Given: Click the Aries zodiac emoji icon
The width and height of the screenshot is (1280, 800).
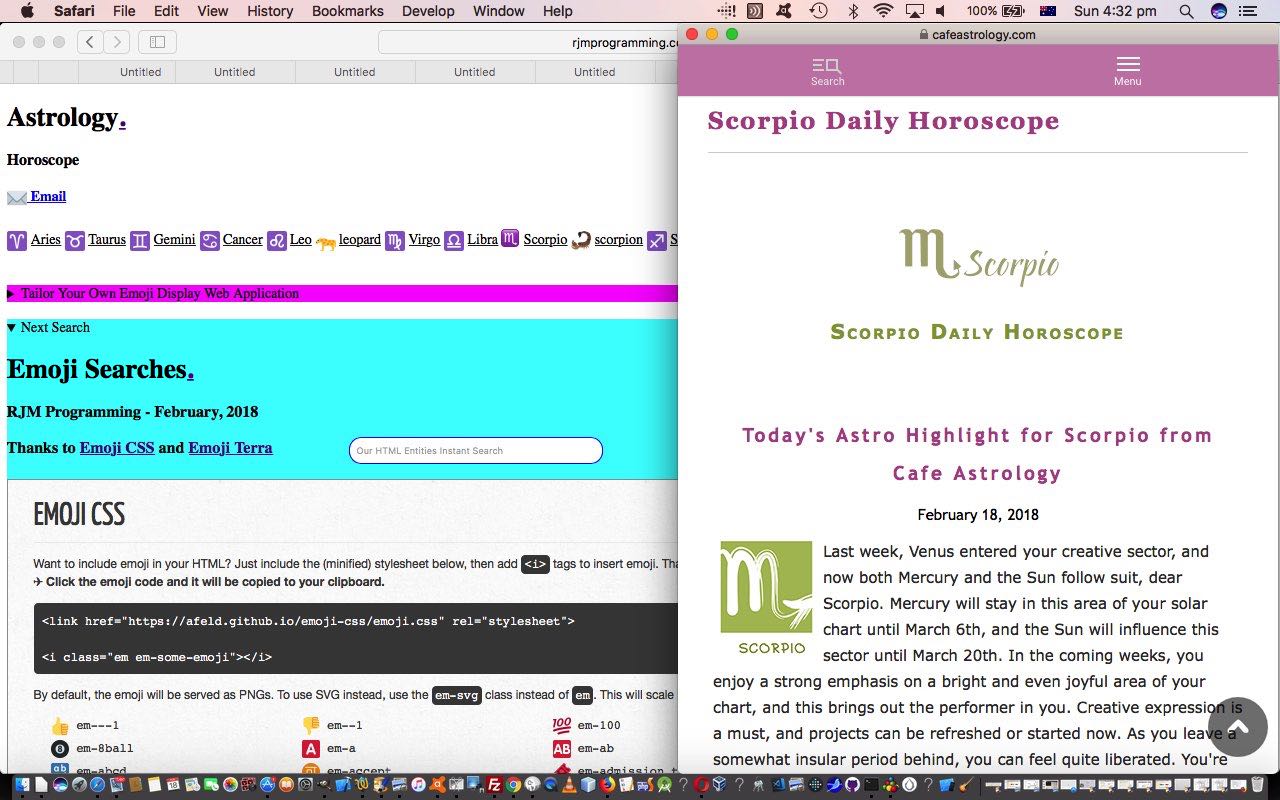Looking at the screenshot, I should (17, 241).
